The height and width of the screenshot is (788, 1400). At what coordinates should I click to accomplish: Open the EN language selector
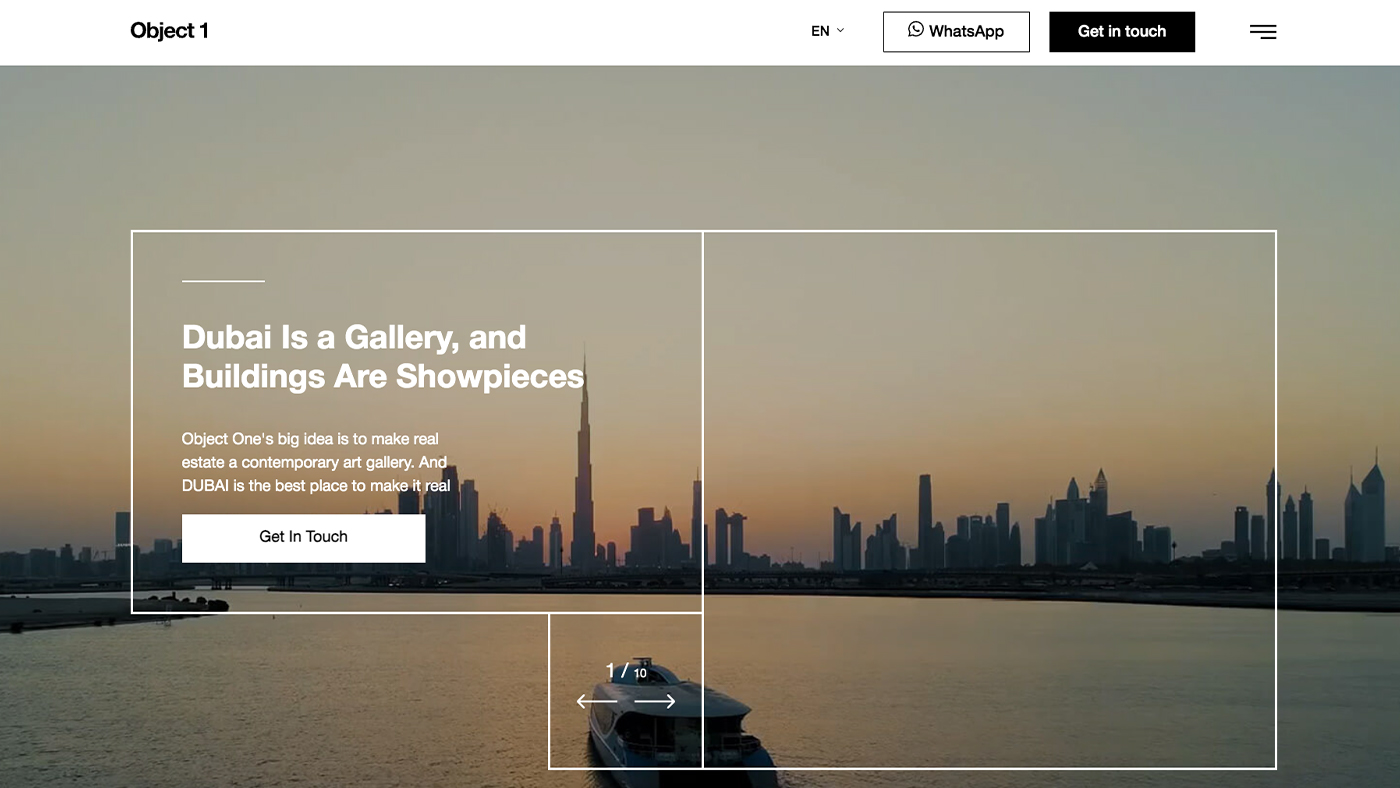827,31
